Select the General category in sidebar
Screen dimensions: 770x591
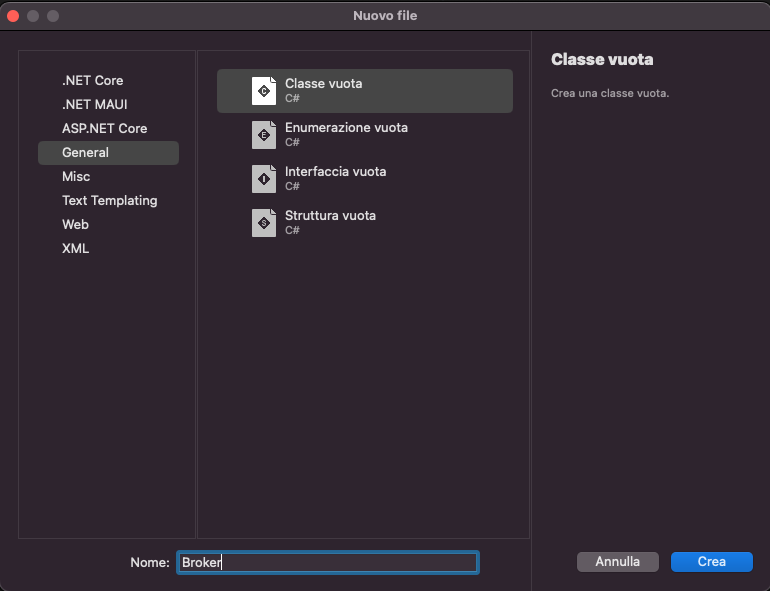click(108, 153)
